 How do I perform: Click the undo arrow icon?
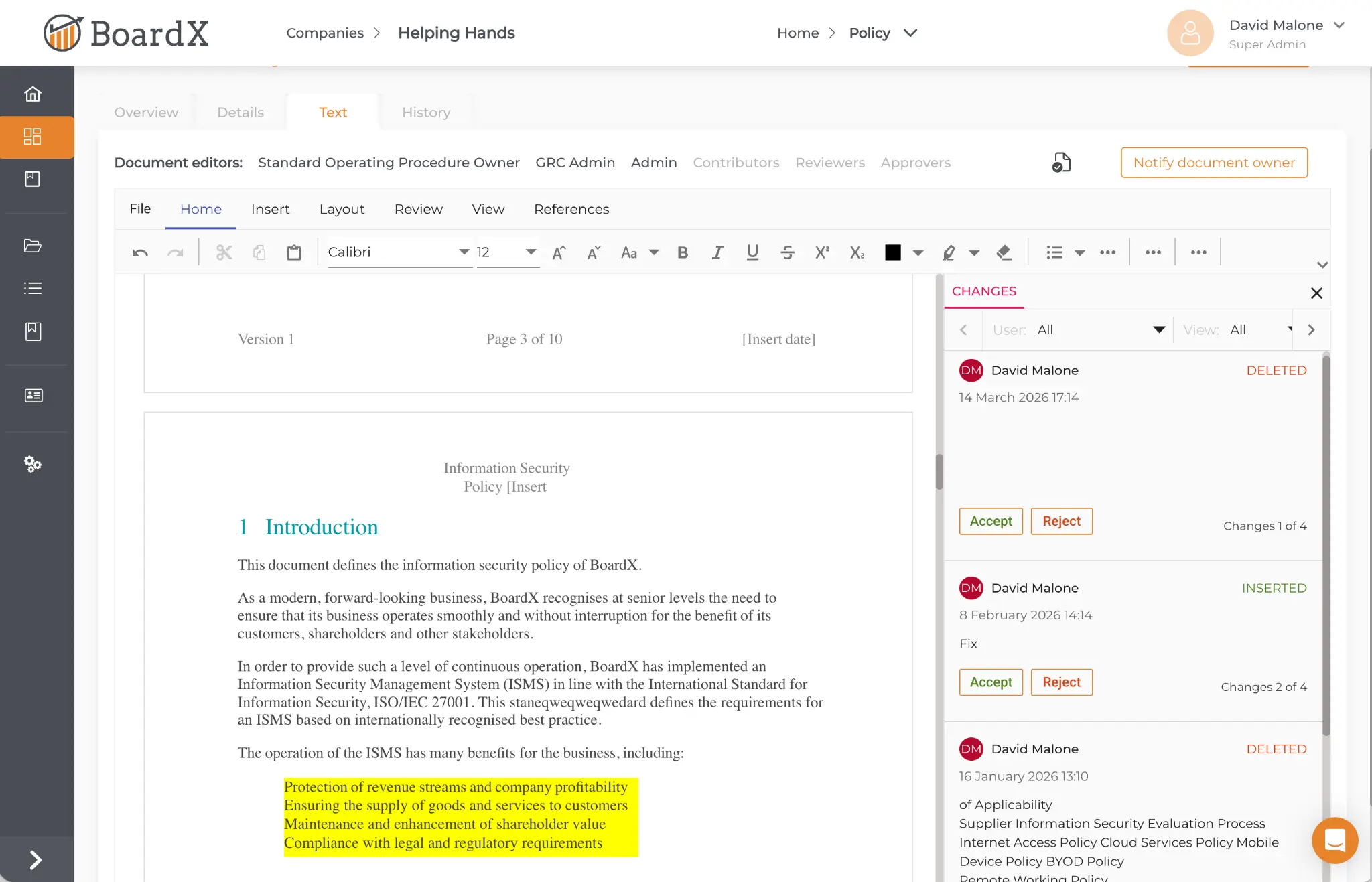pyautogui.click(x=140, y=252)
